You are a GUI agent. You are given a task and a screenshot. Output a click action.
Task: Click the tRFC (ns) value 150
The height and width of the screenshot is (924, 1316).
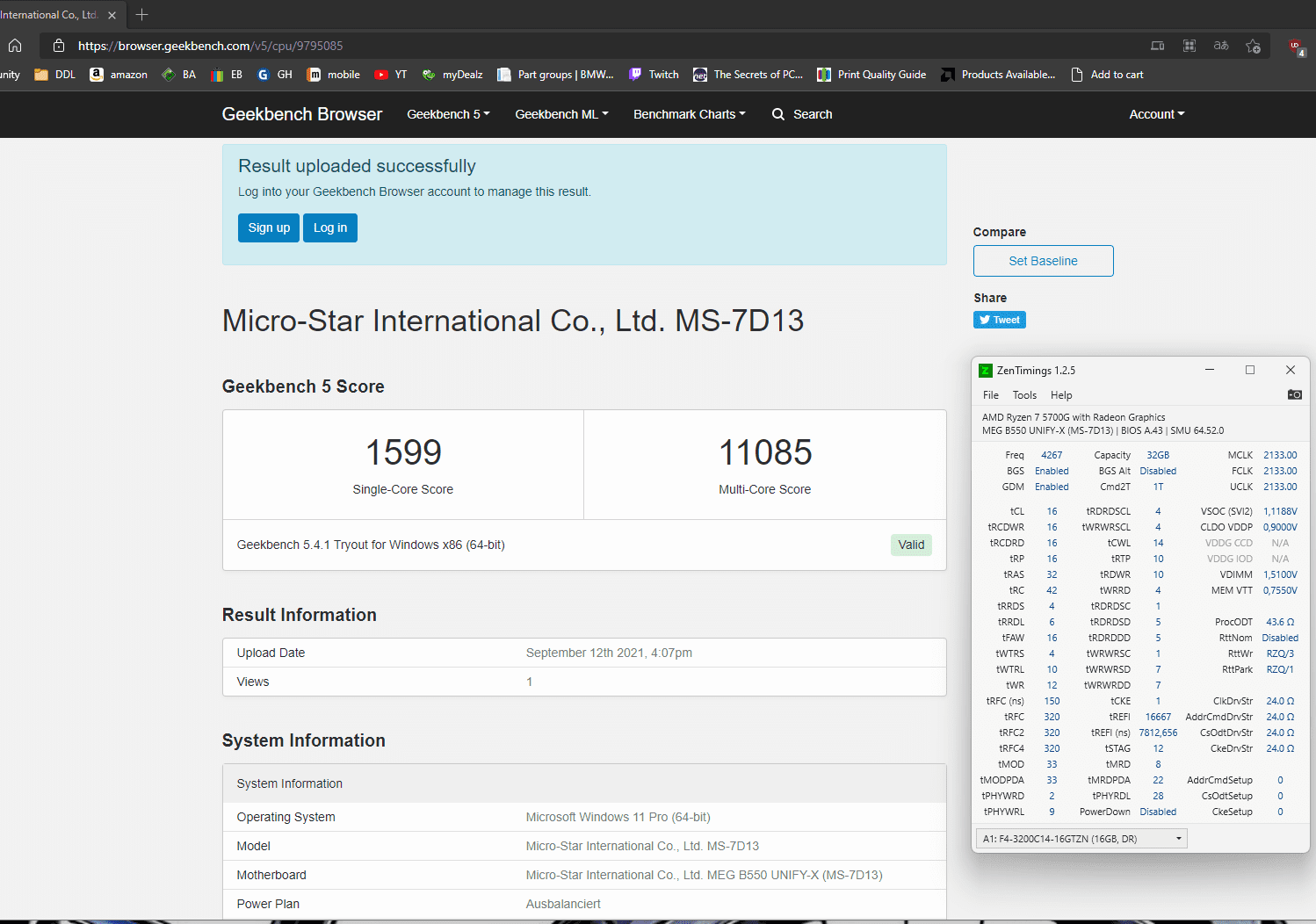point(1052,701)
